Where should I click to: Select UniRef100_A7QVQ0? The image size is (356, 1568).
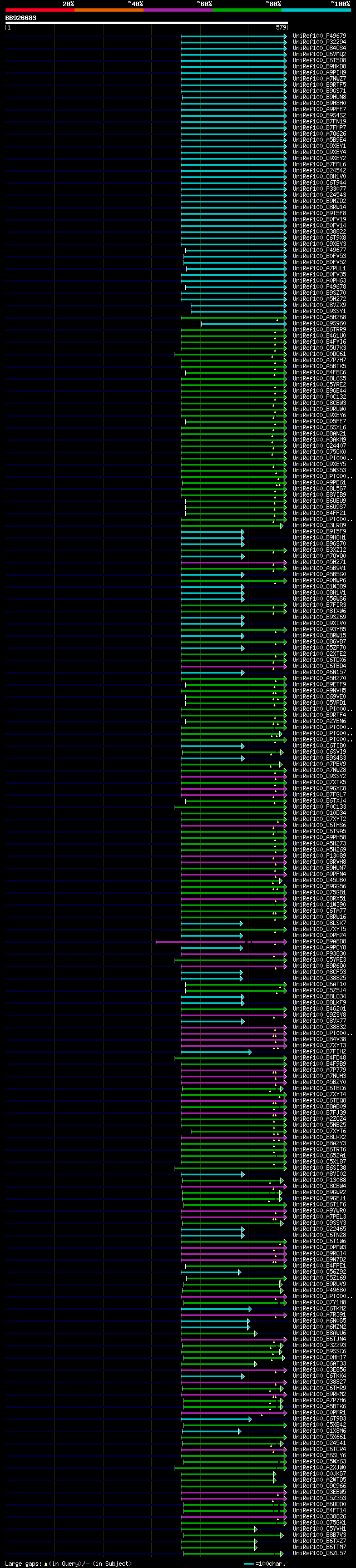click(x=319, y=556)
